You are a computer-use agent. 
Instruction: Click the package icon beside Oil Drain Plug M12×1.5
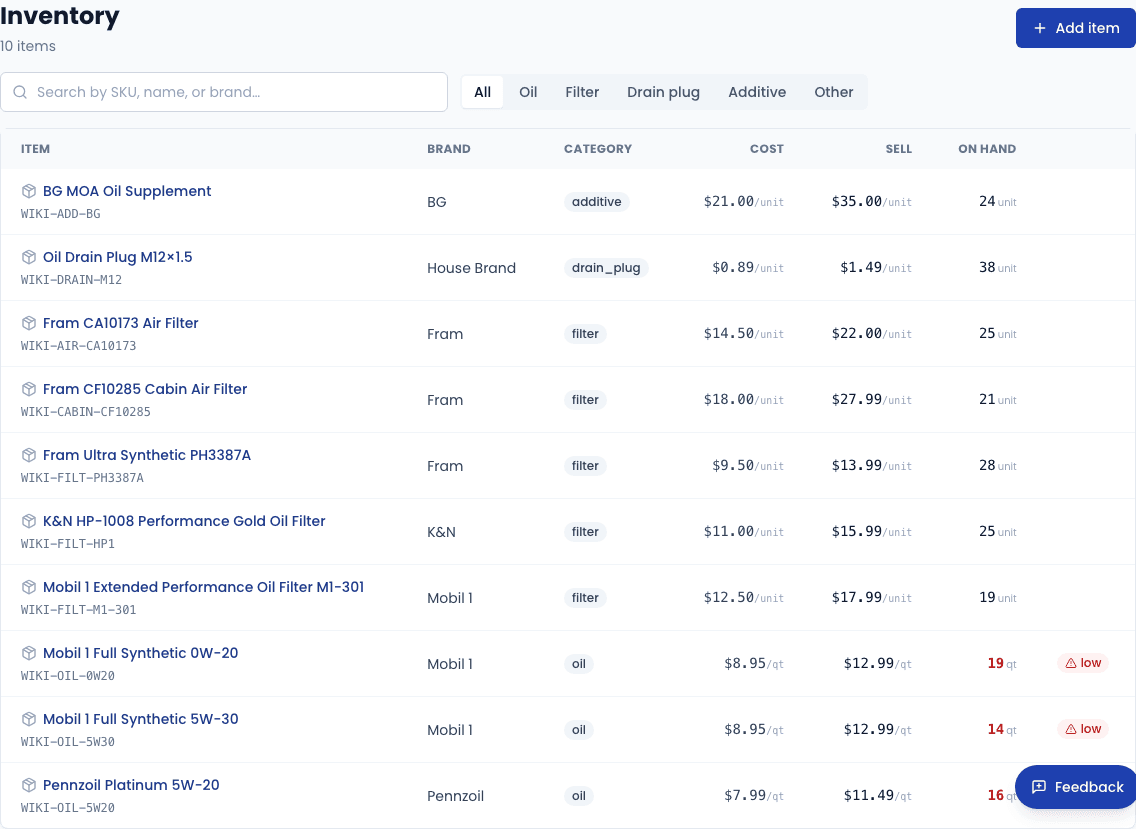[29, 257]
